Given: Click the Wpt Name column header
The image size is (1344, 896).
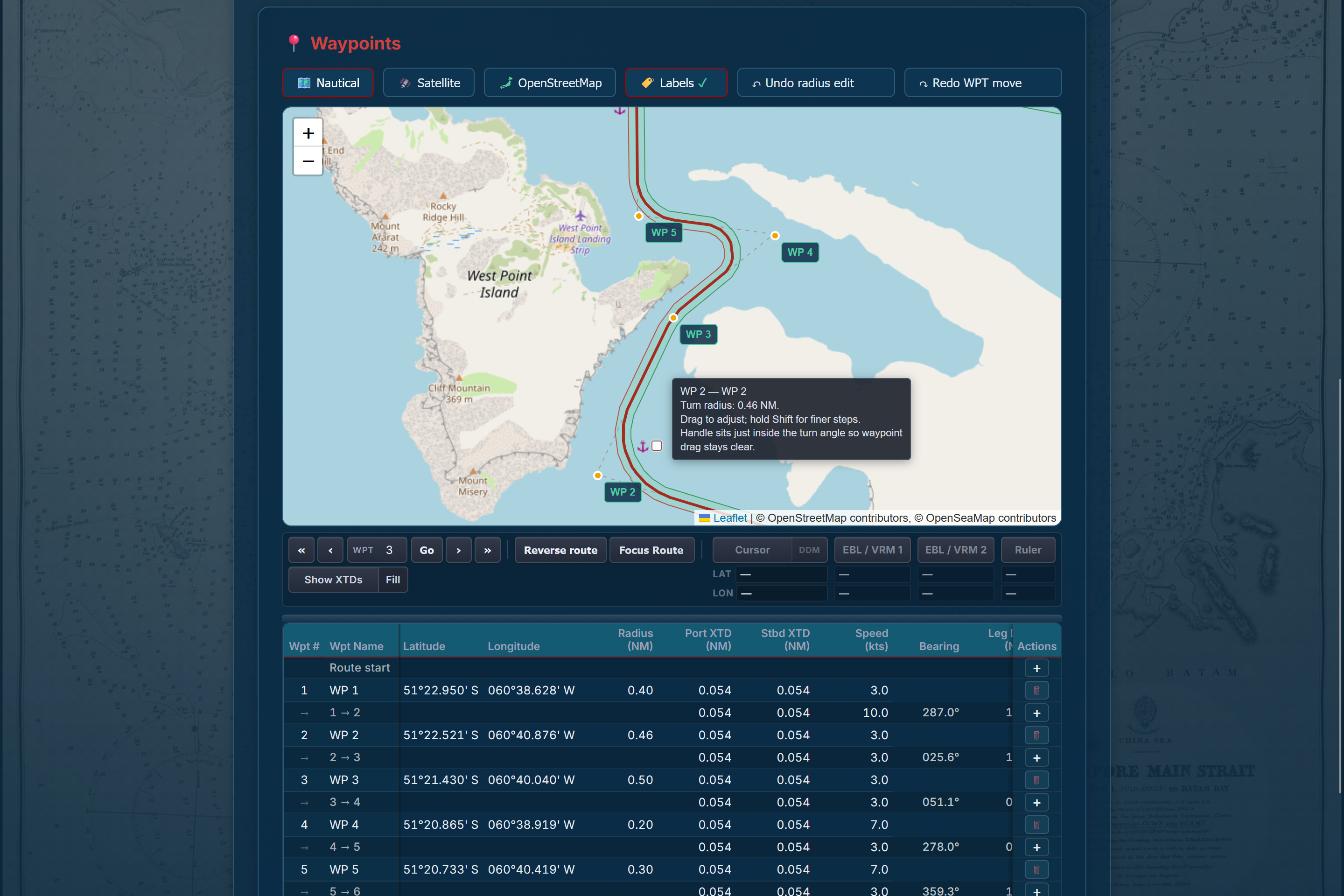Looking at the screenshot, I should tap(356, 646).
